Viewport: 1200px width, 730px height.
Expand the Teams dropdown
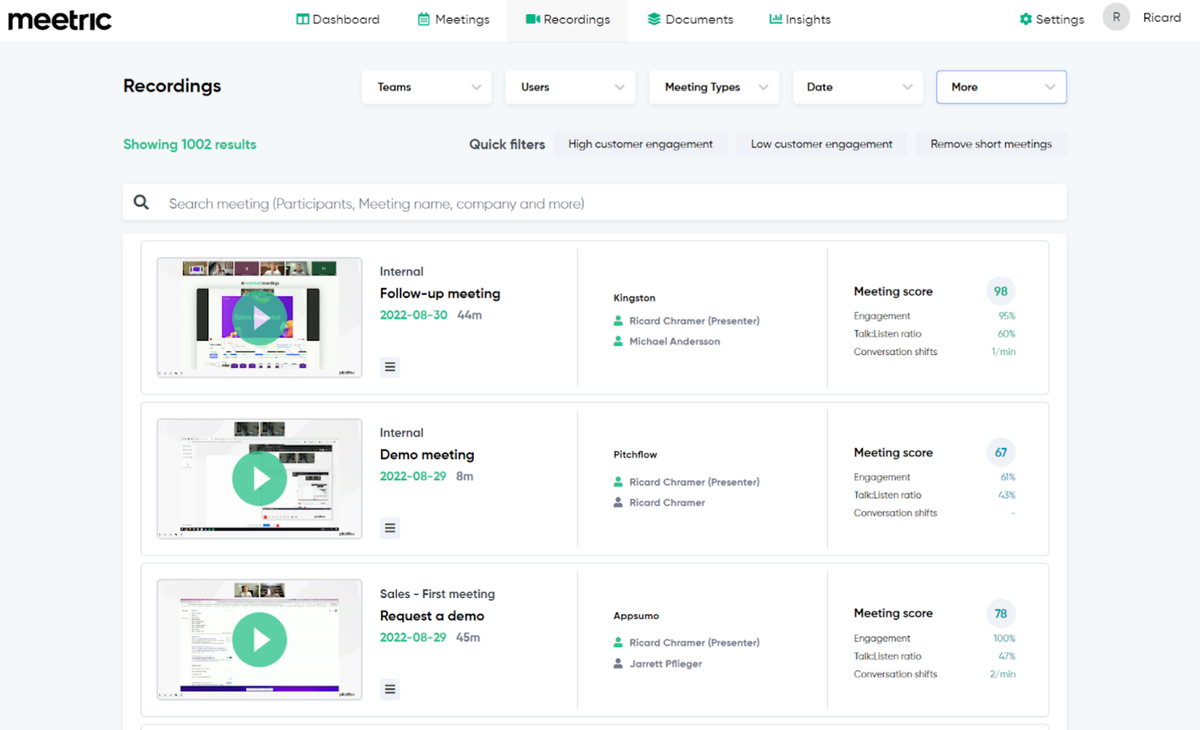pyautogui.click(x=427, y=87)
